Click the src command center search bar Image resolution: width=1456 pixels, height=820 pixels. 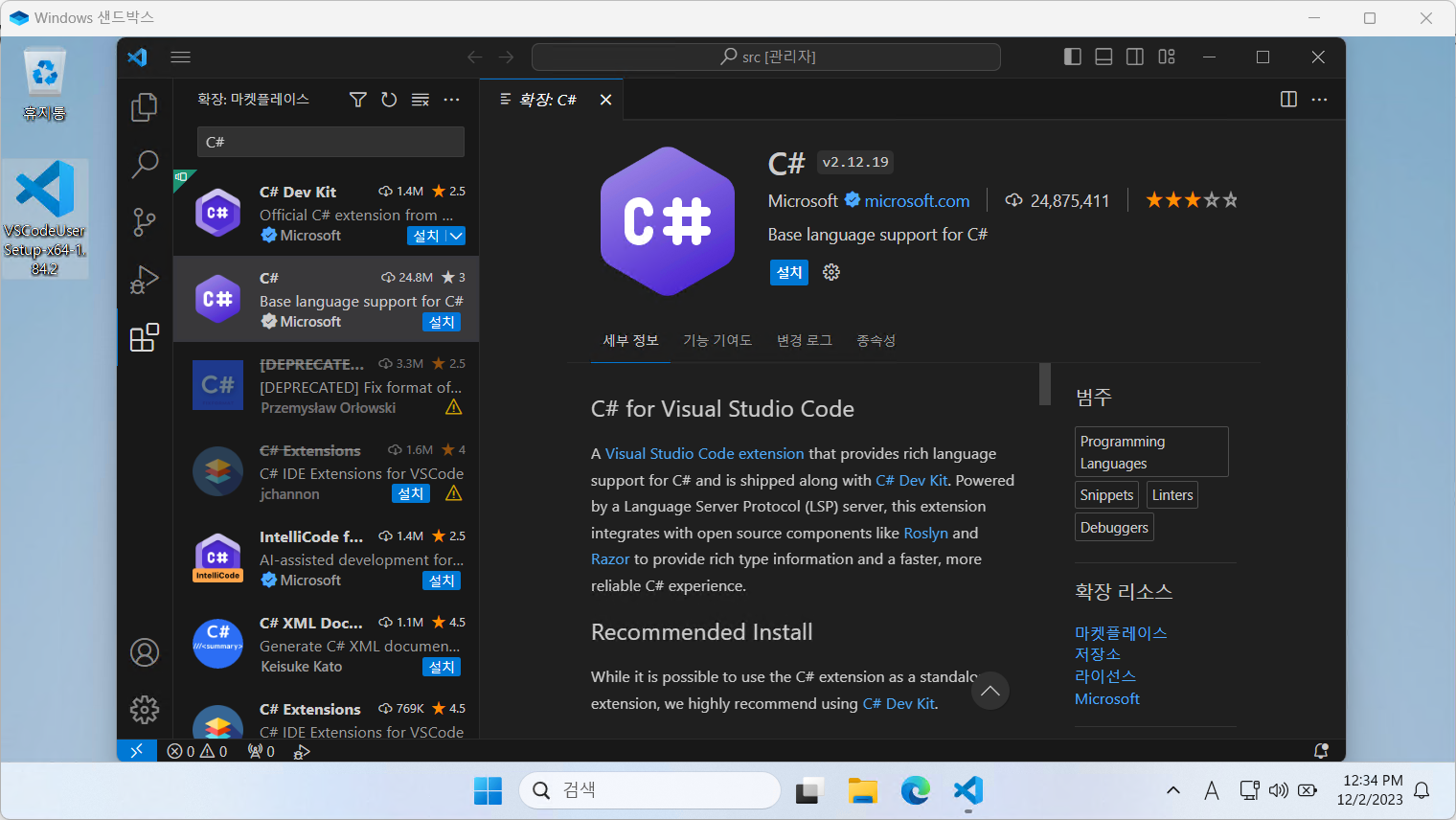(766, 57)
